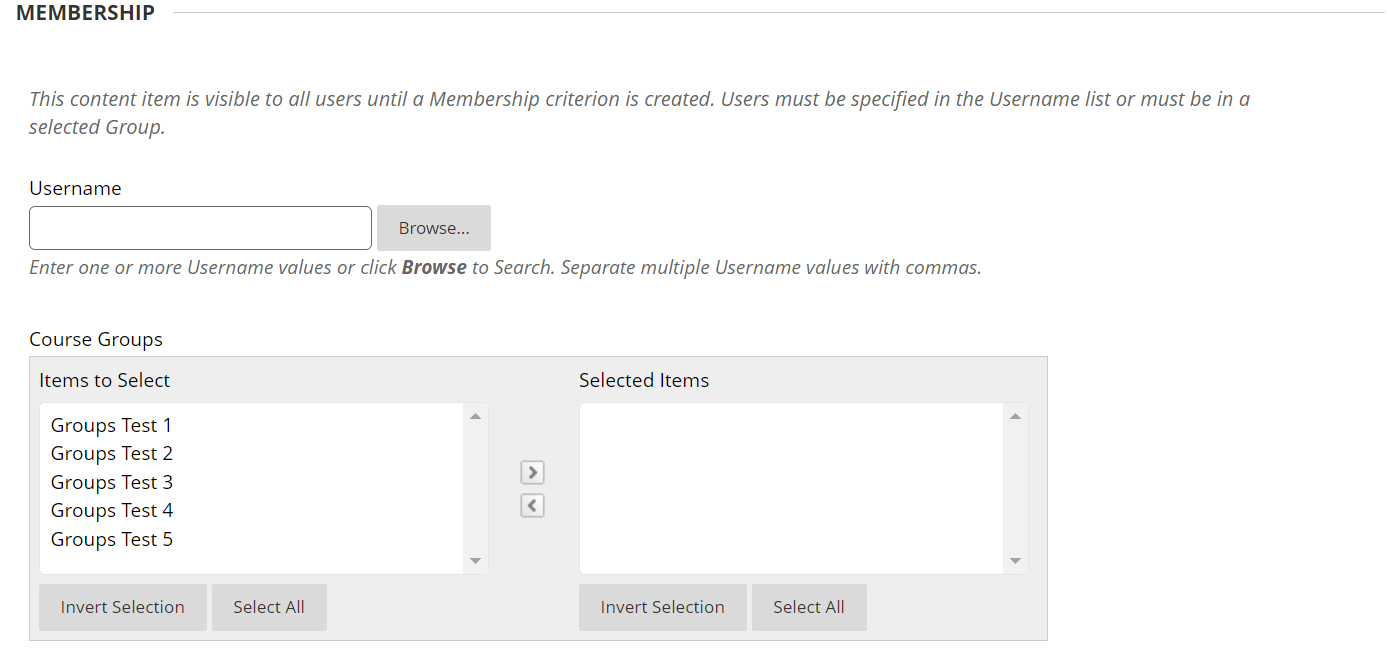The image size is (1390, 660).
Task: Click the move left arrow icon
Action: pyautogui.click(x=533, y=506)
